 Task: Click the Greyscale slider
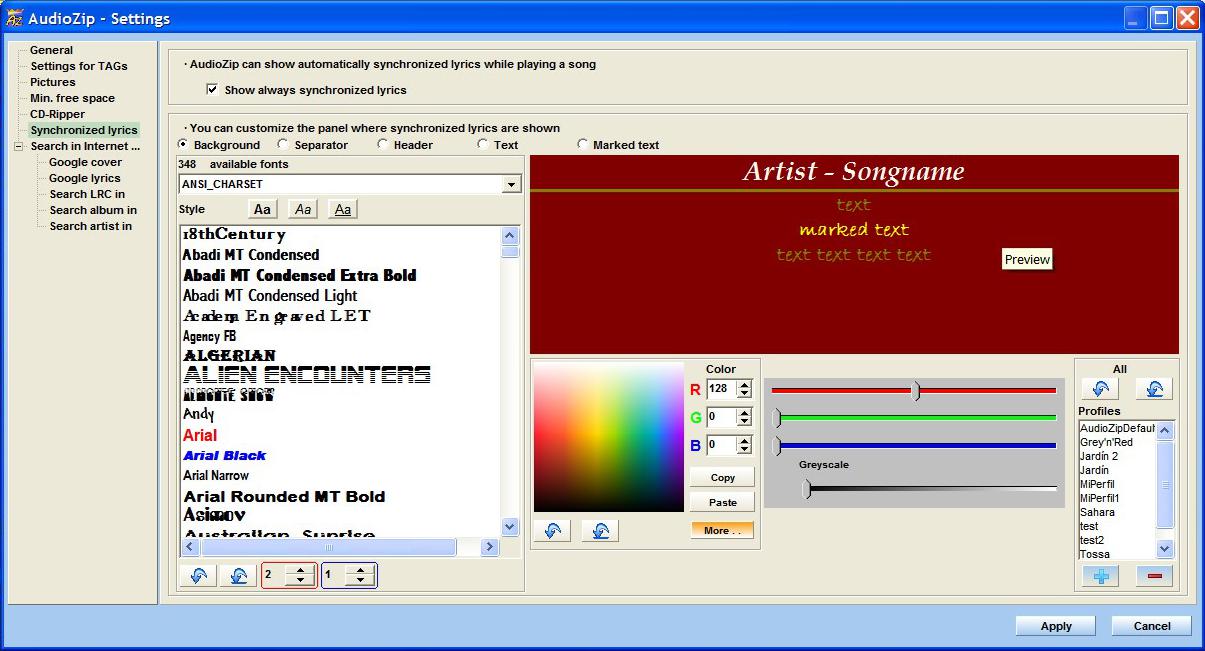(929, 489)
